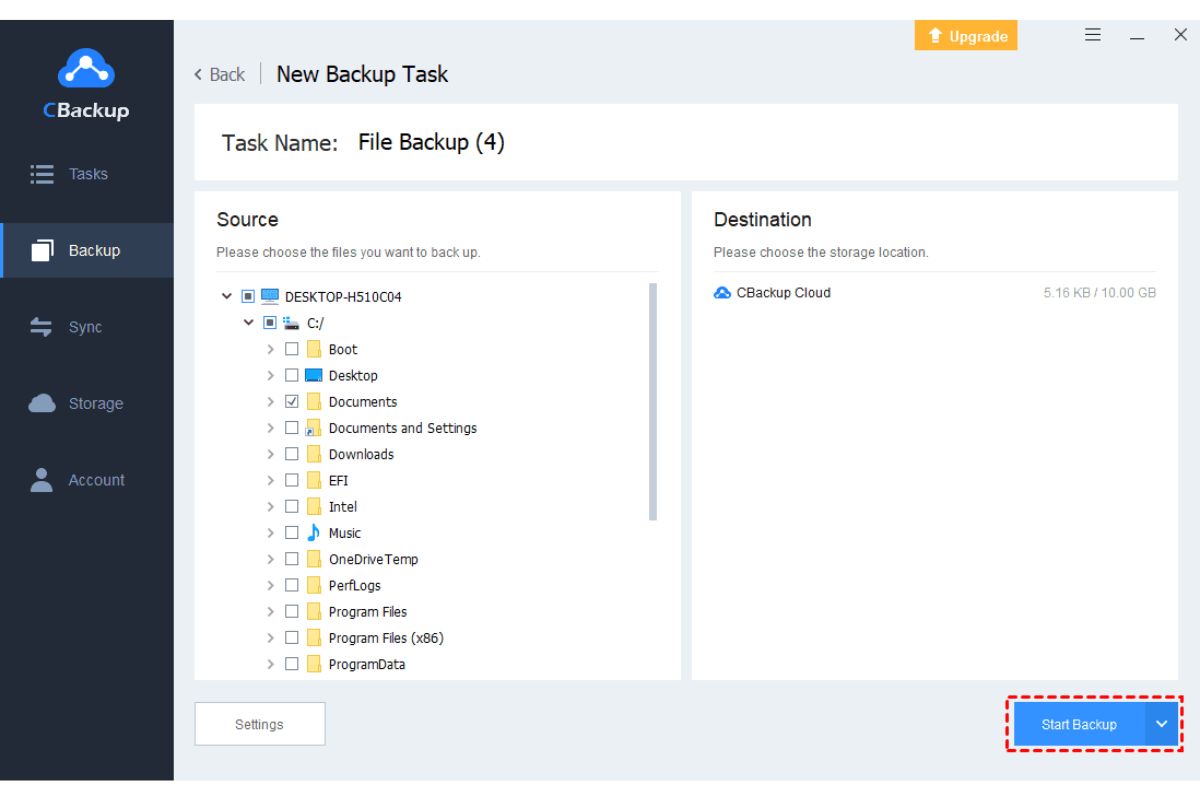Expand the Music folder
The width and height of the screenshot is (1200, 800).
click(x=270, y=532)
